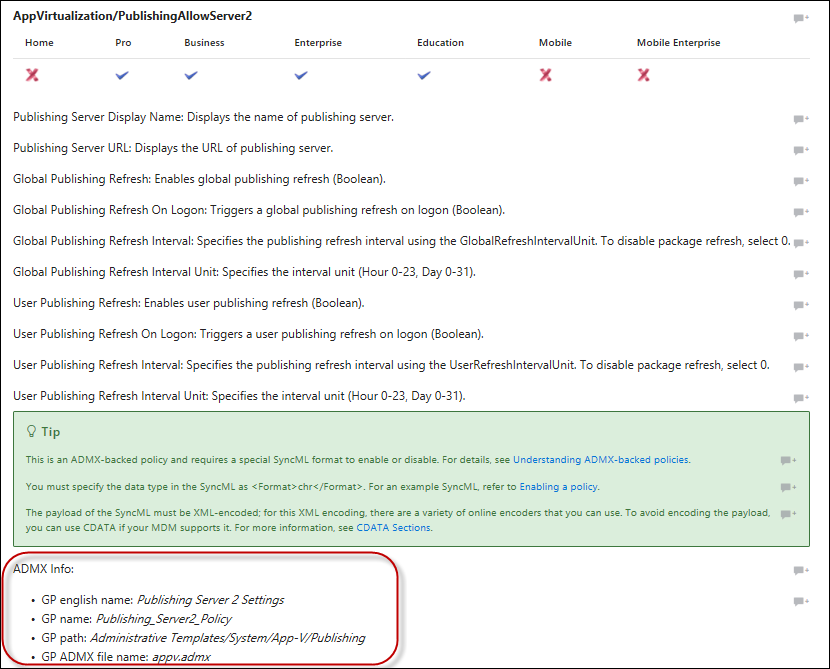
Task: Add comment on Publishing Server Display Name line
Action: pos(800,119)
